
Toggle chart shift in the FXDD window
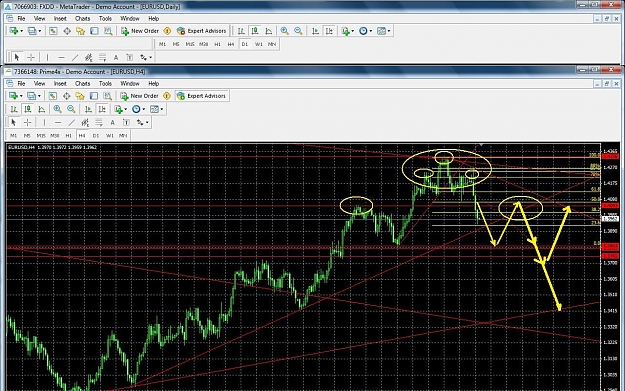coord(329,31)
